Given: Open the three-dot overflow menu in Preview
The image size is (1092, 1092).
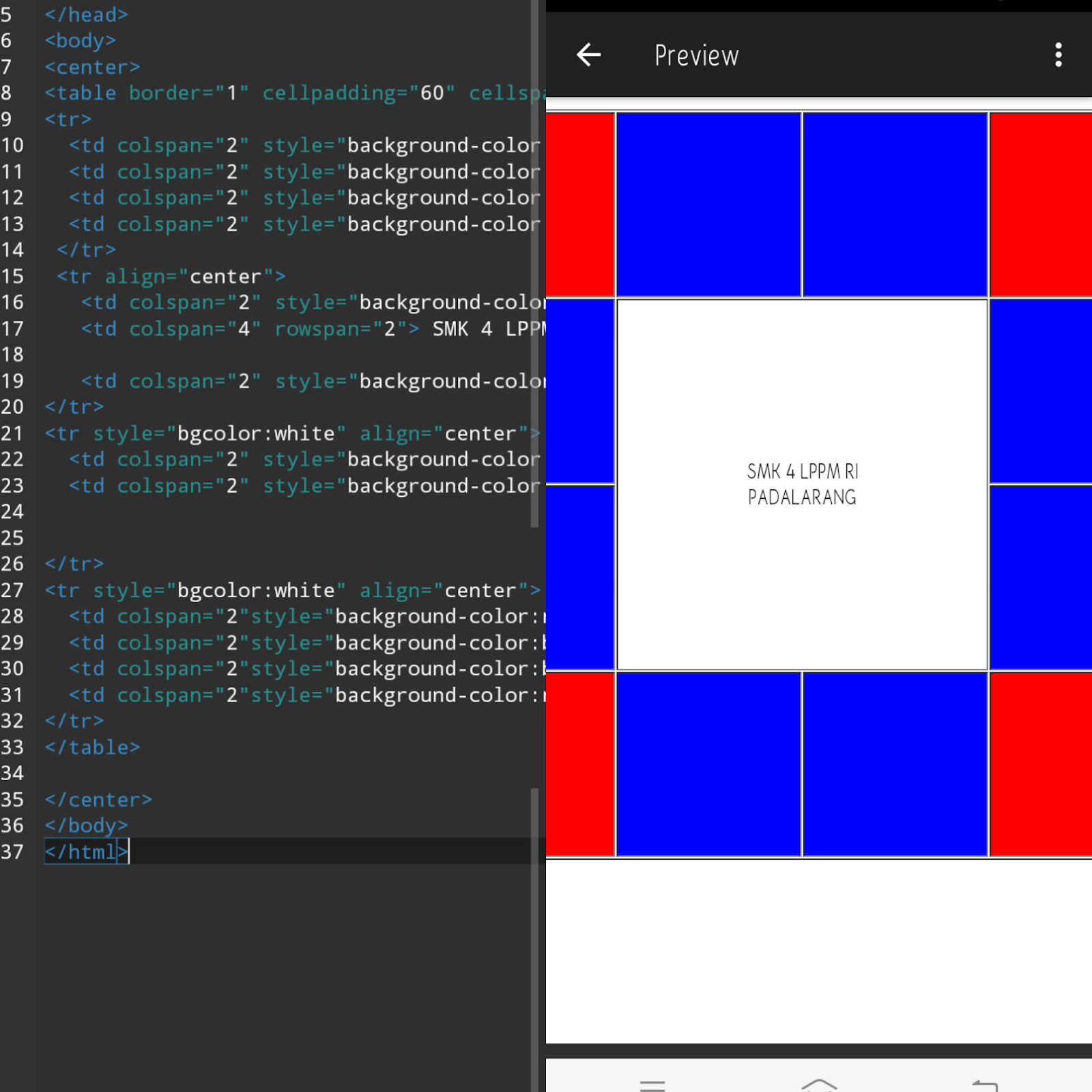Looking at the screenshot, I should (x=1058, y=55).
